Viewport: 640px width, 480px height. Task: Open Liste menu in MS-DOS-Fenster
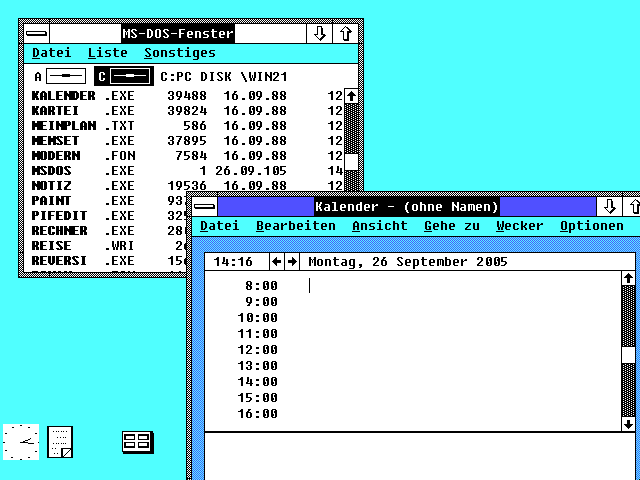coord(108,53)
